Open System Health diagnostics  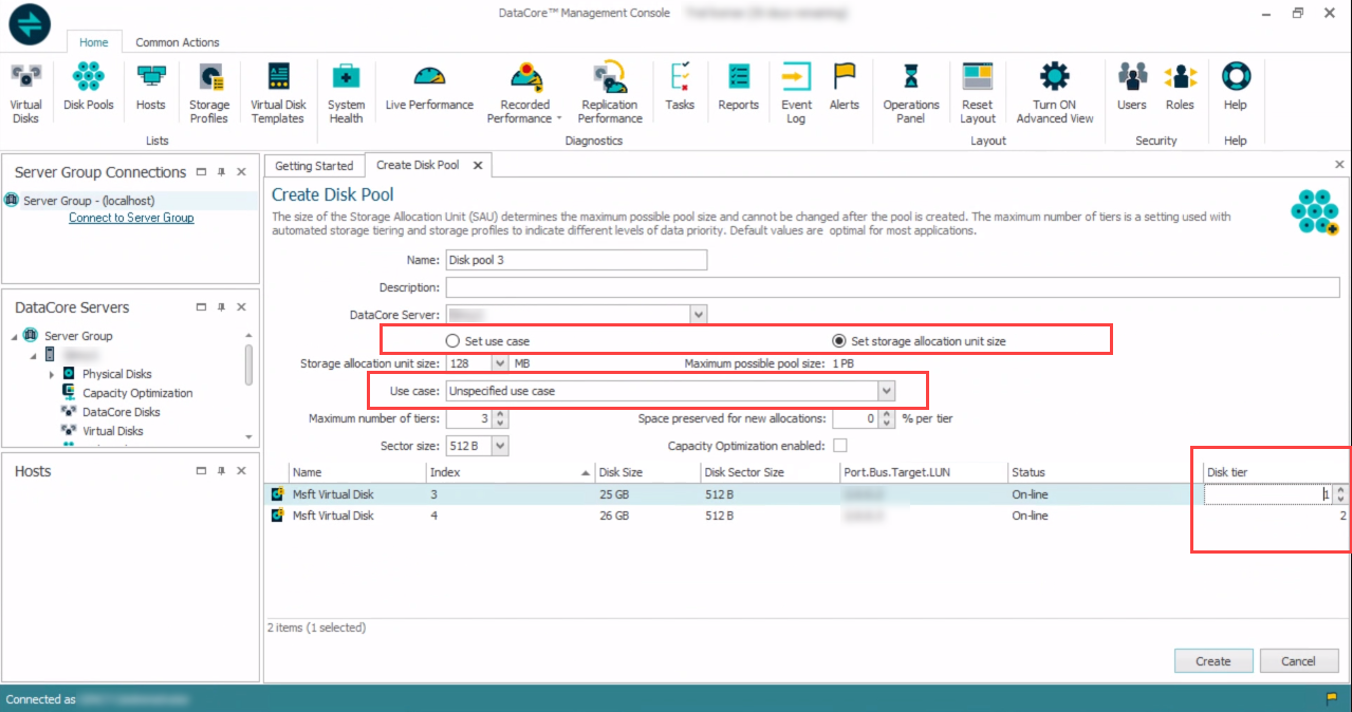[x=346, y=92]
